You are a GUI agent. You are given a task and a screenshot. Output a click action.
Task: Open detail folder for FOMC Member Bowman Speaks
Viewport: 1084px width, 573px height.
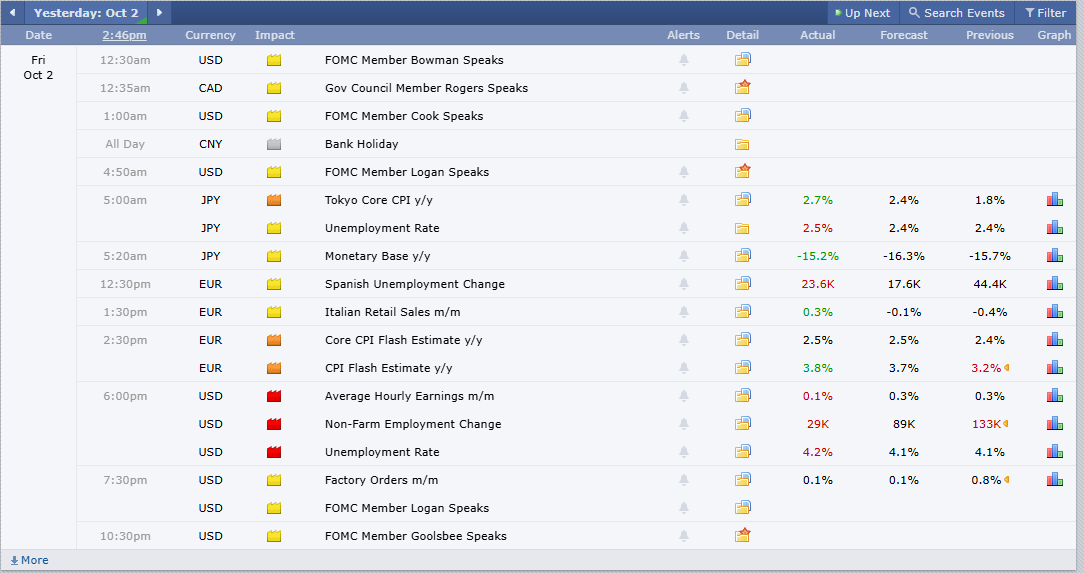742,59
